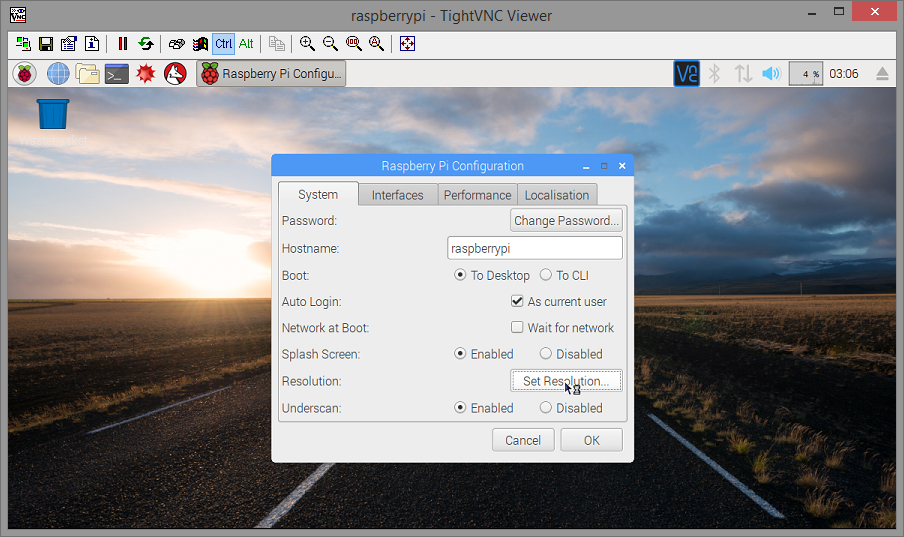The width and height of the screenshot is (904, 537).
Task: Switch to the Performance tab
Action: 477,195
